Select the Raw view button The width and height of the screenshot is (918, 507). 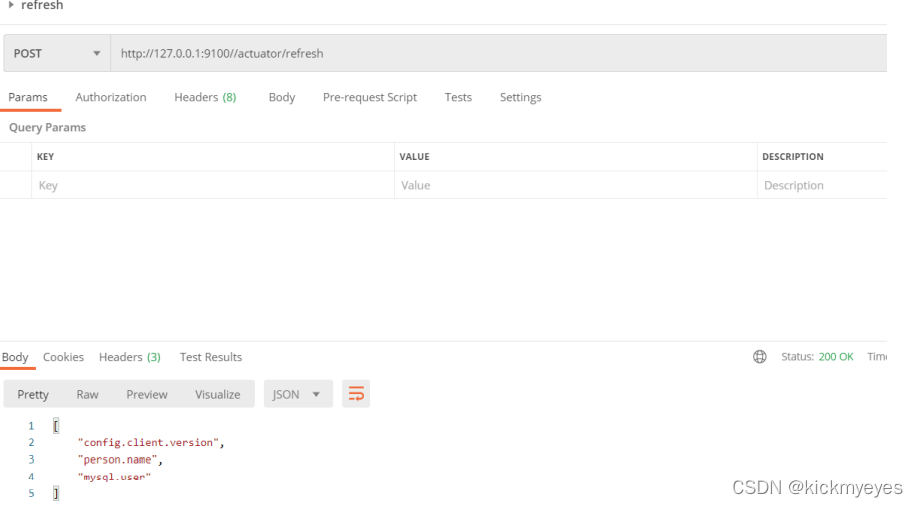(x=87, y=394)
